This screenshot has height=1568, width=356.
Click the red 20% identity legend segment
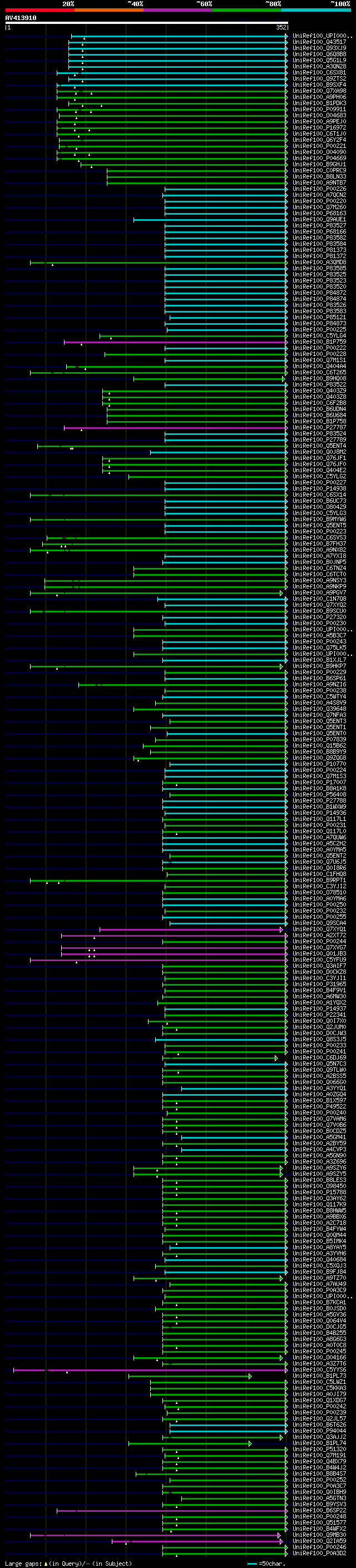coord(39,10)
